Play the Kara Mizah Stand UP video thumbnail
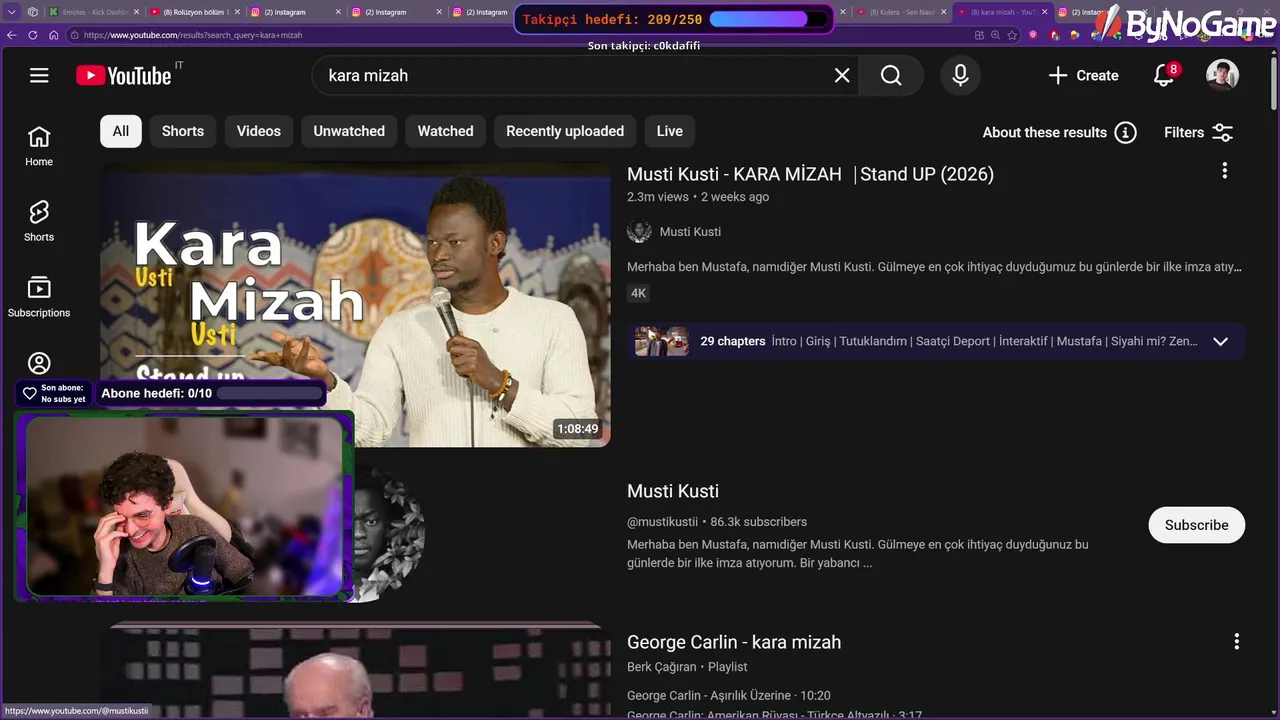The height and width of the screenshot is (720, 1280). [x=355, y=304]
